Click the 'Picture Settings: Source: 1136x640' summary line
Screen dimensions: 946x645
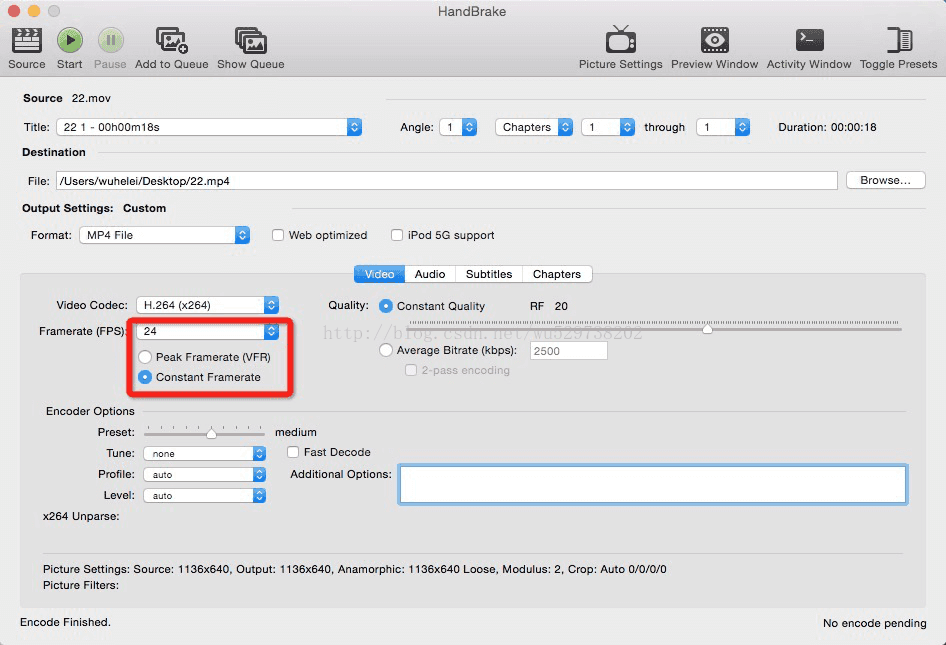pyautogui.click(x=355, y=569)
